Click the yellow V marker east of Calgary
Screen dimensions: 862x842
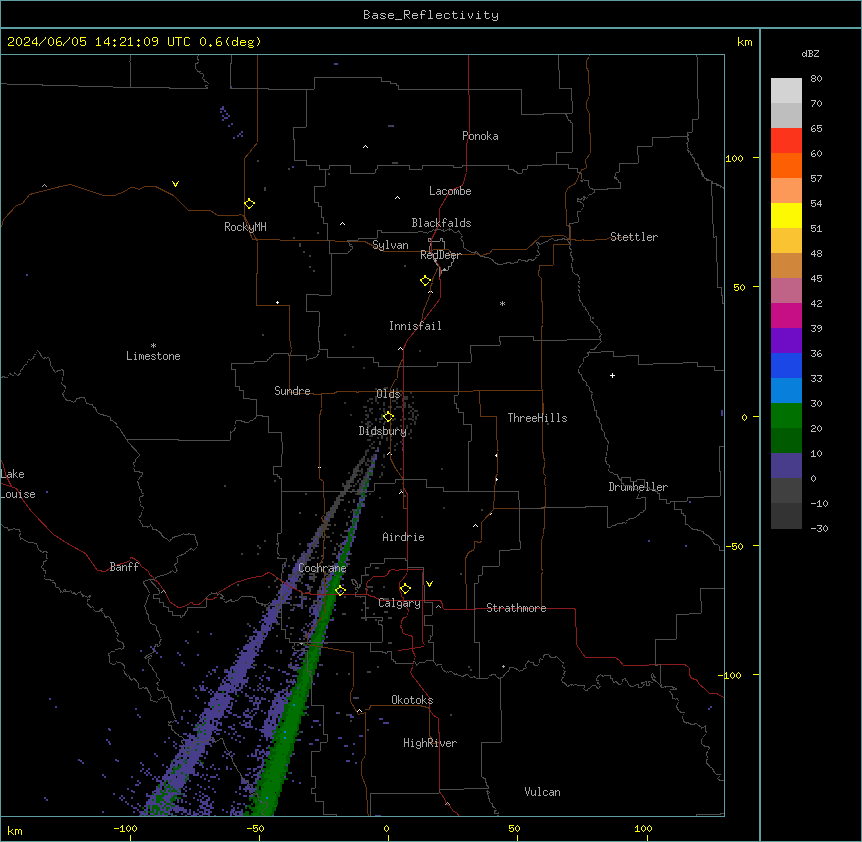tap(429, 584)
